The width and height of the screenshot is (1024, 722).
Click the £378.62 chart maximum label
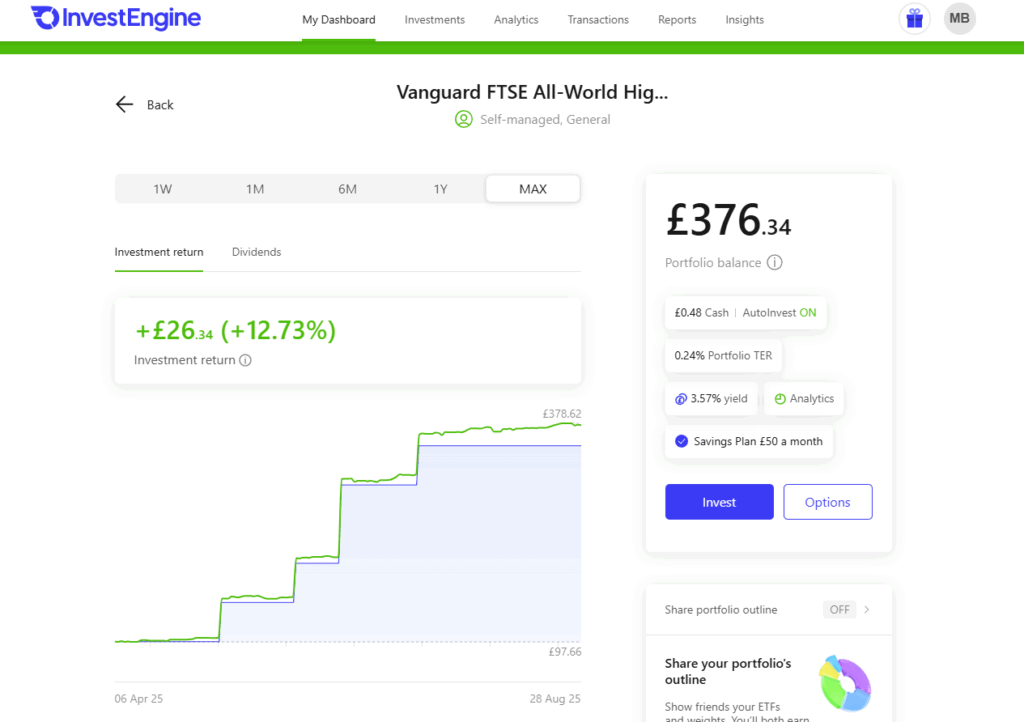click(562, 414)
